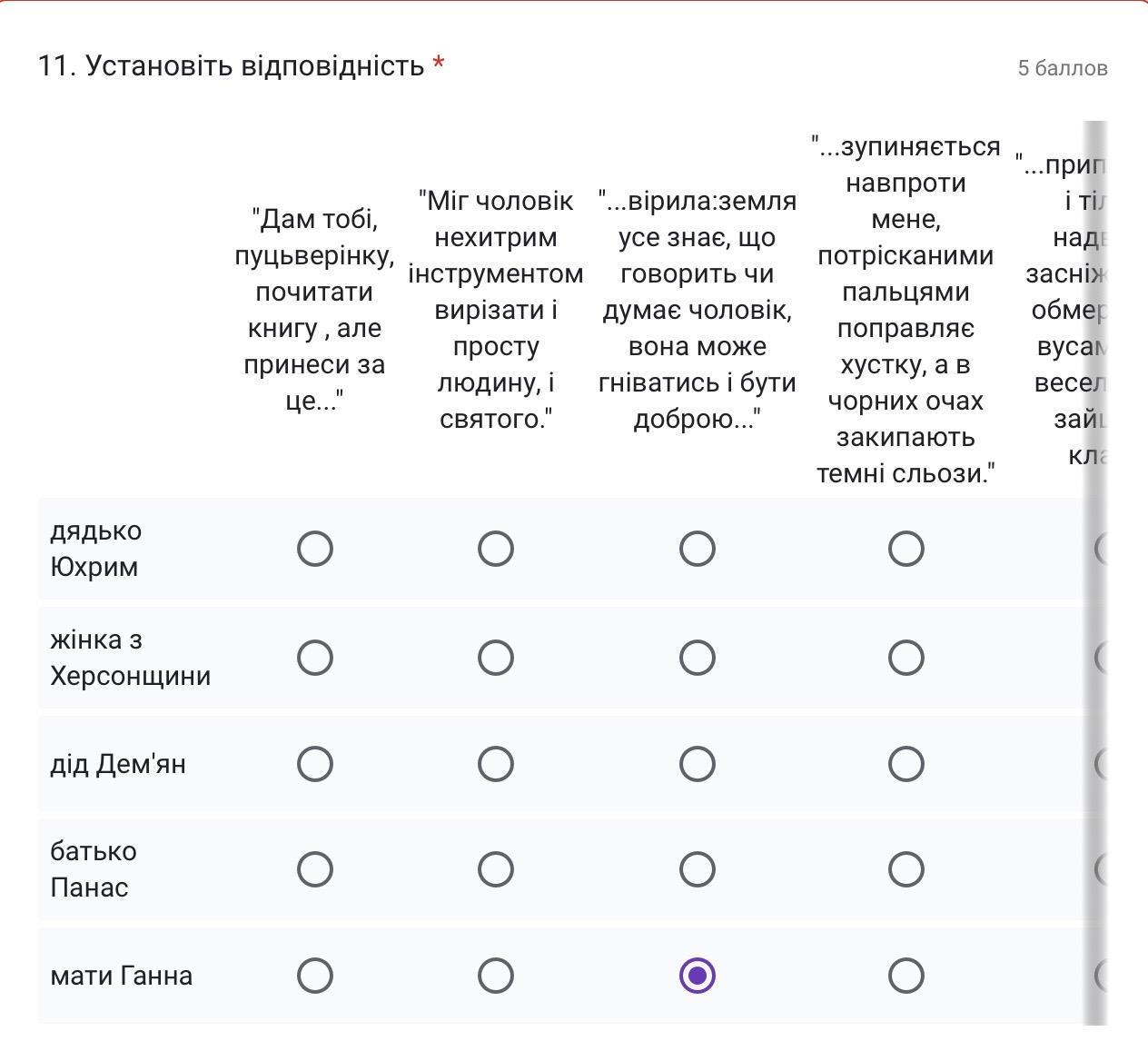
Task: Choose жінка з Херсонщини for "Міг чоловік нехитрим"
Action: (496, 658)
